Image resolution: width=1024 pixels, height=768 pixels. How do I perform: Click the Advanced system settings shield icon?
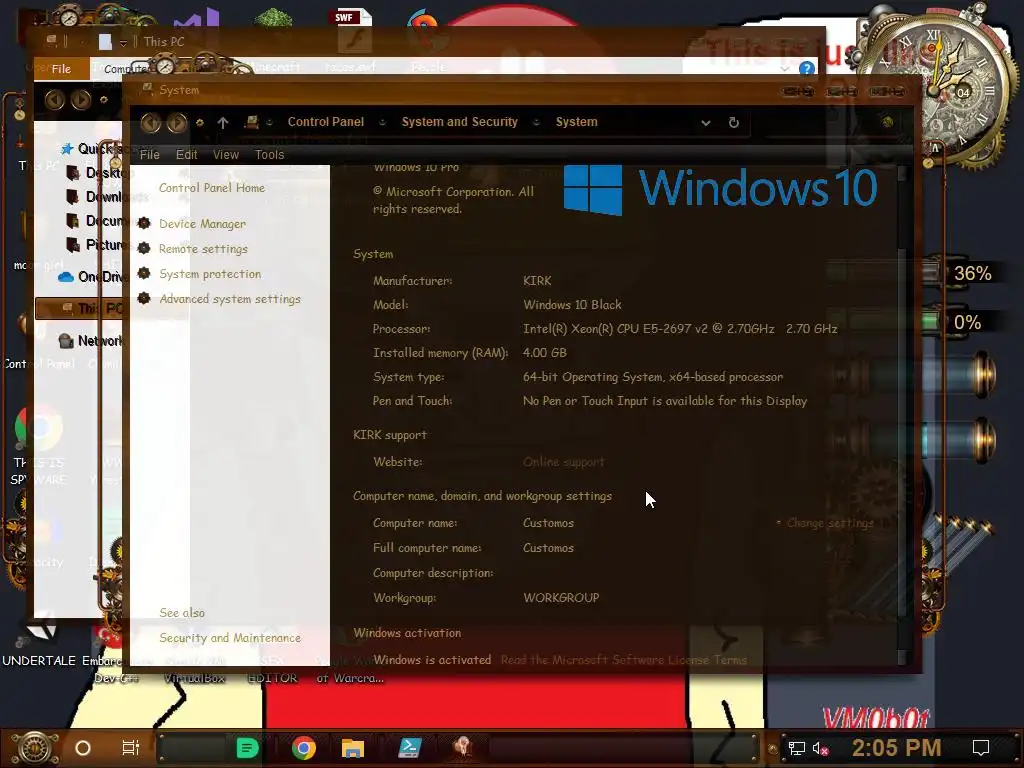[144, 298]
